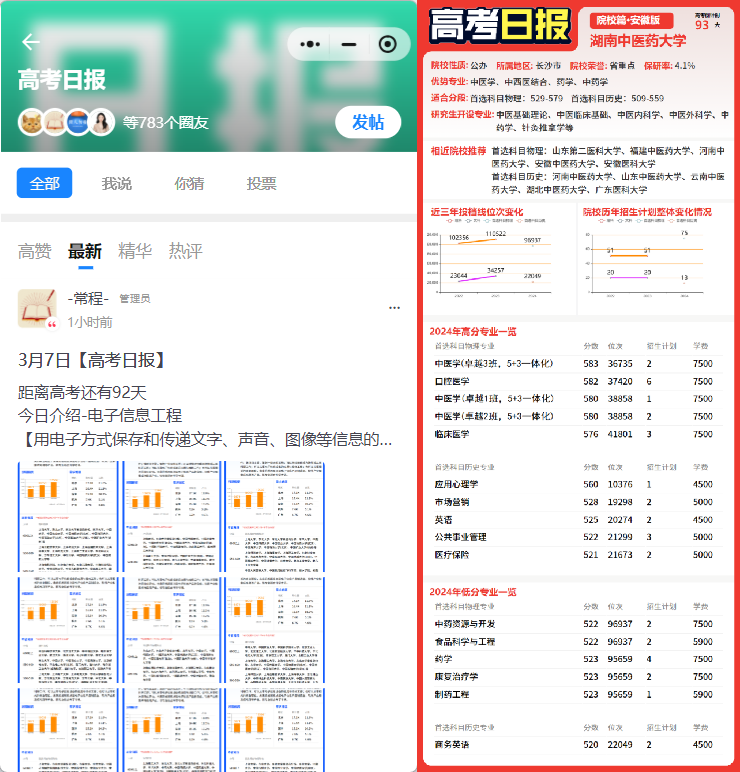Image resolution: width=740 pixels, height=772 pixels.
Task: Click the 2024年低分专业一览 section heading
Action: pos(473,592)
